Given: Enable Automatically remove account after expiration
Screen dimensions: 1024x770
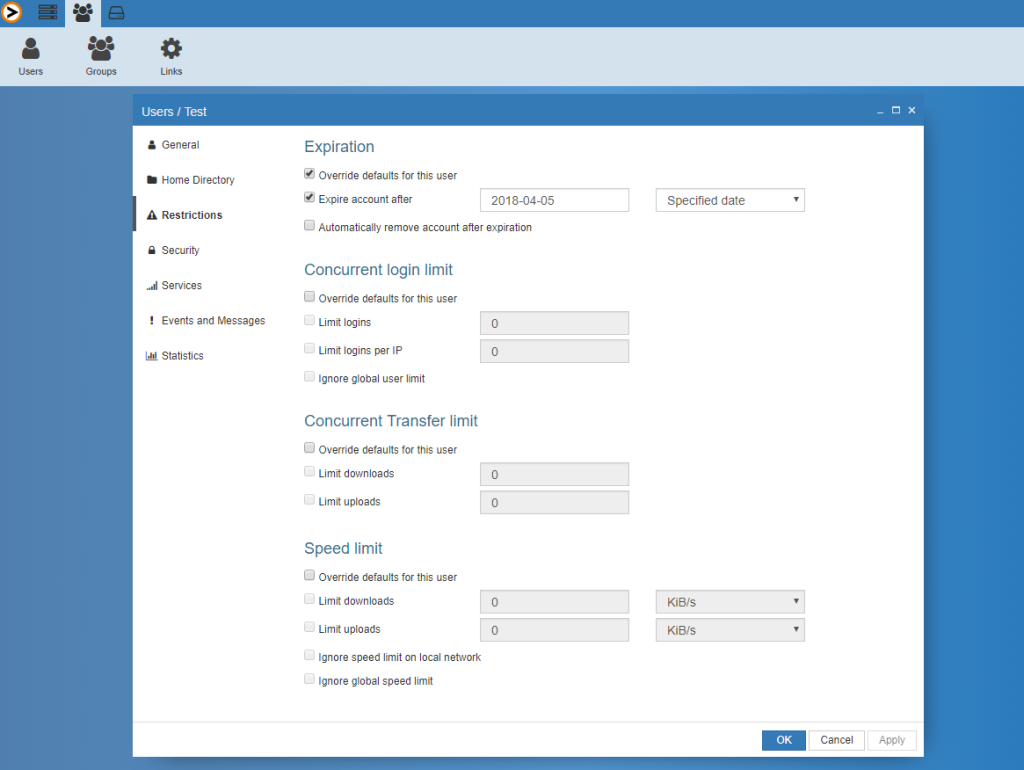Looking at the screenshot, I should click(309, 225).
